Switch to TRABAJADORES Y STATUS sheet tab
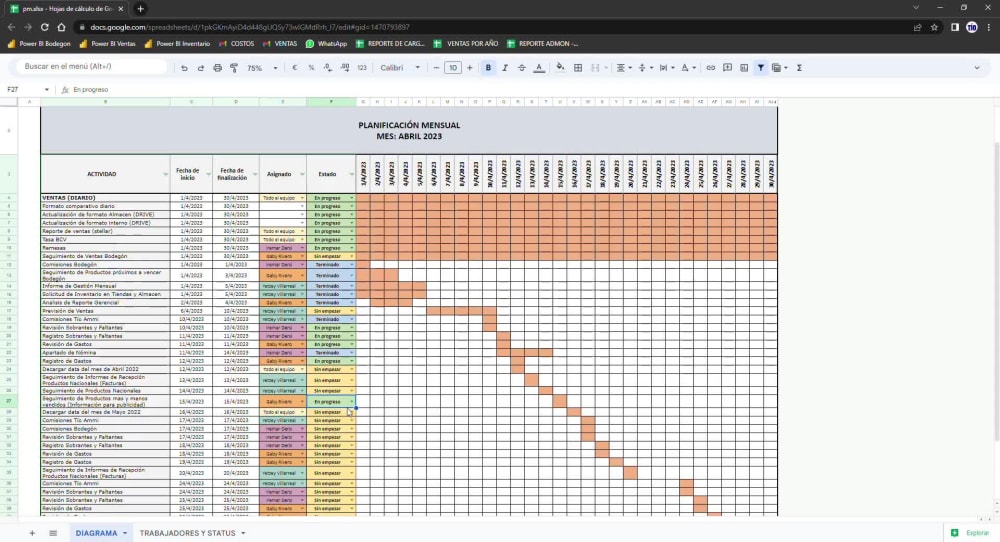This screenshot has height=542, width=1000. coord(188,533)
